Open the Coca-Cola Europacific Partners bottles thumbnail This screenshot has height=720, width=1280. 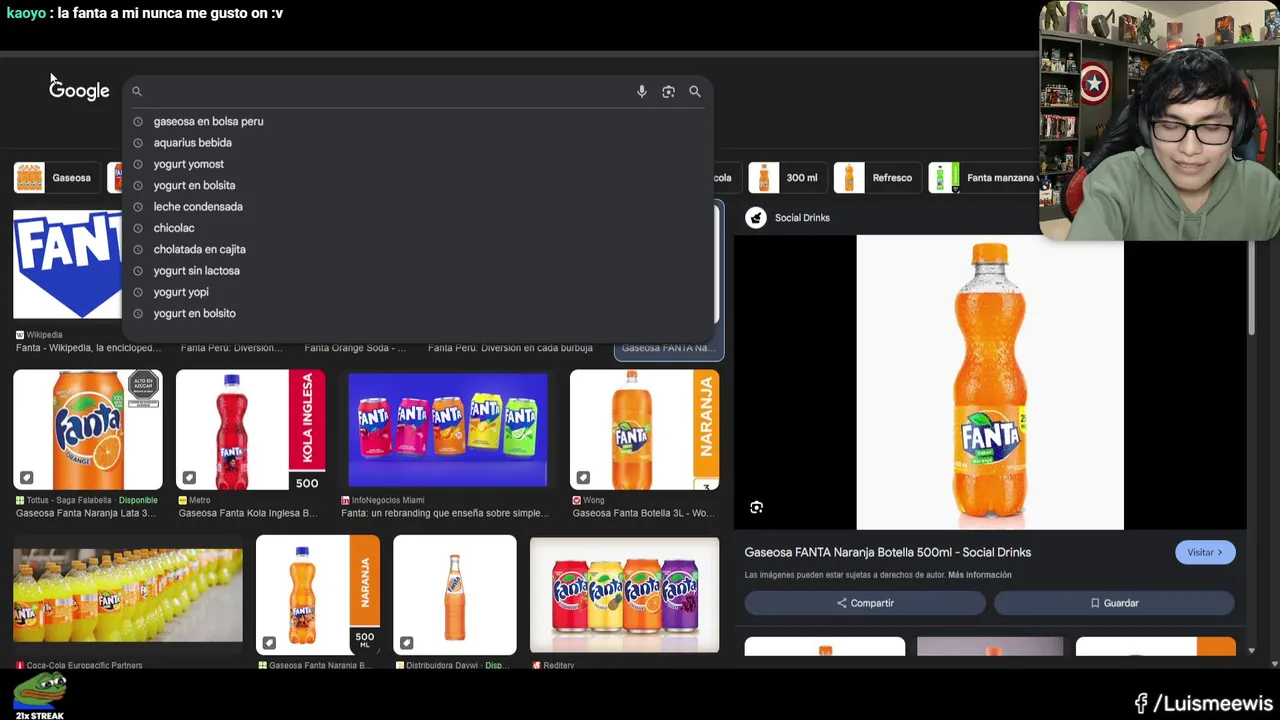128,595
